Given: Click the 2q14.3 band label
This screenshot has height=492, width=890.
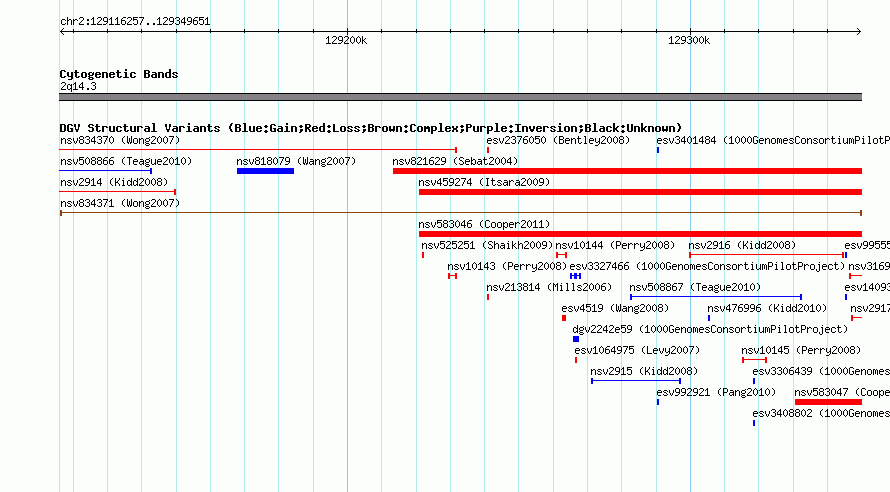Looking at the screenshot, I should (78, 86).
